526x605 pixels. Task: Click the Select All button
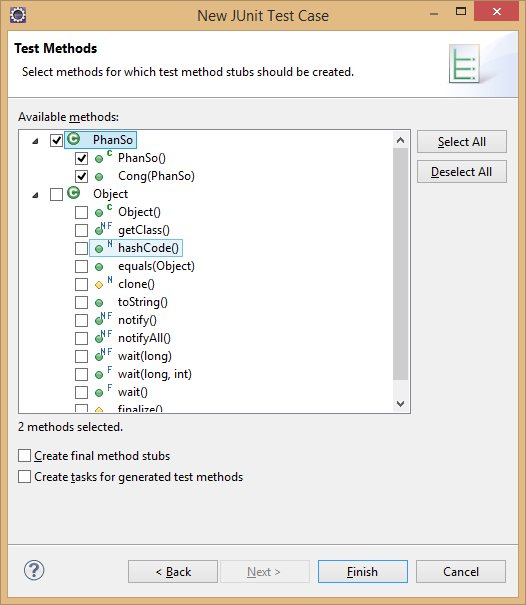coord(462,142)
